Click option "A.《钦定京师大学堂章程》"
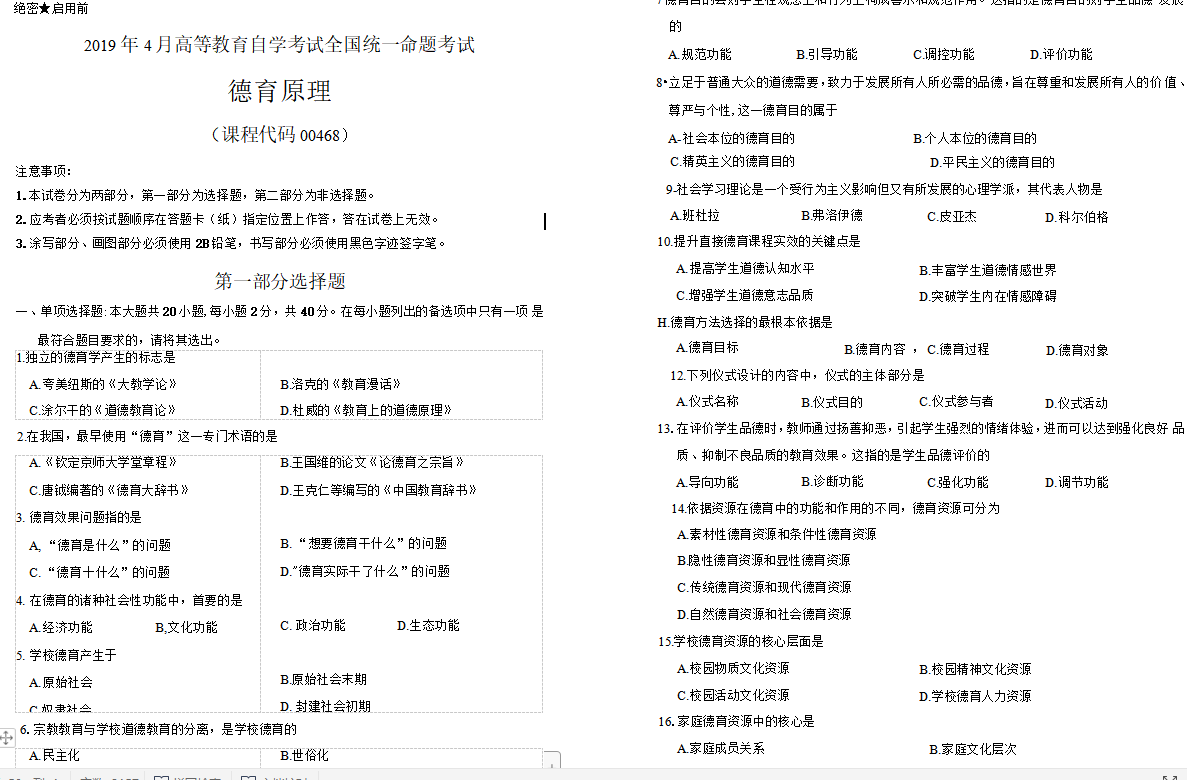 103,463
